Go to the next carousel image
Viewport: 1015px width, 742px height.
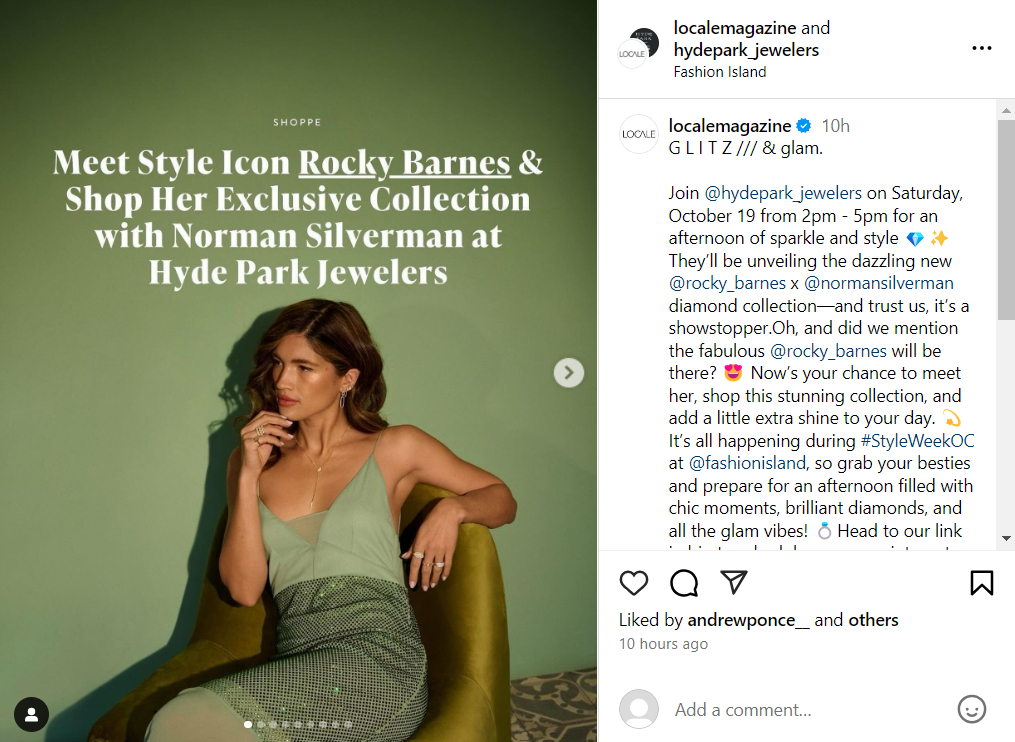point(569,373)
